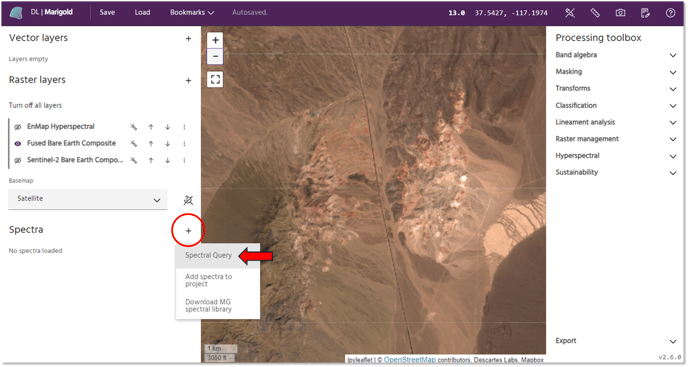Add a new spectra with plus icon
This screenshot has height=367, width=688.
188,230
